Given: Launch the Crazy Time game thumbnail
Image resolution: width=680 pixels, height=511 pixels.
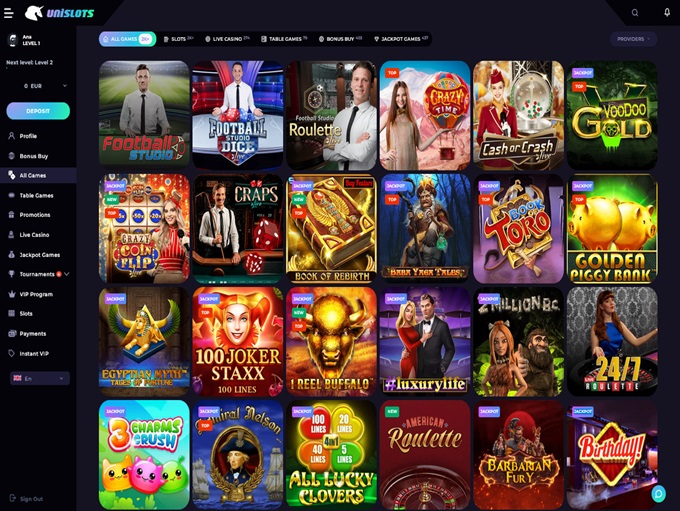Looking at the screenshot, I should click(425, 115).
